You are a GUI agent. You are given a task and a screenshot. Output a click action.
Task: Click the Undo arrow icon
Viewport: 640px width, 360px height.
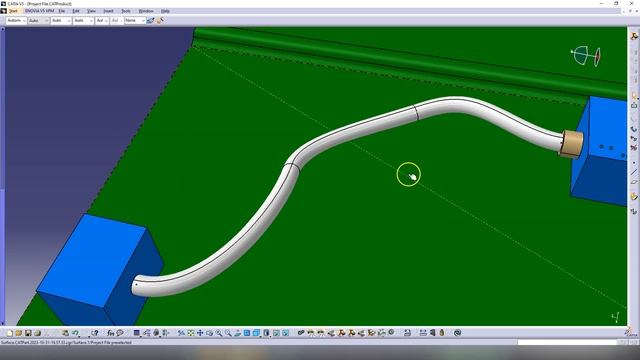(75, 333)
